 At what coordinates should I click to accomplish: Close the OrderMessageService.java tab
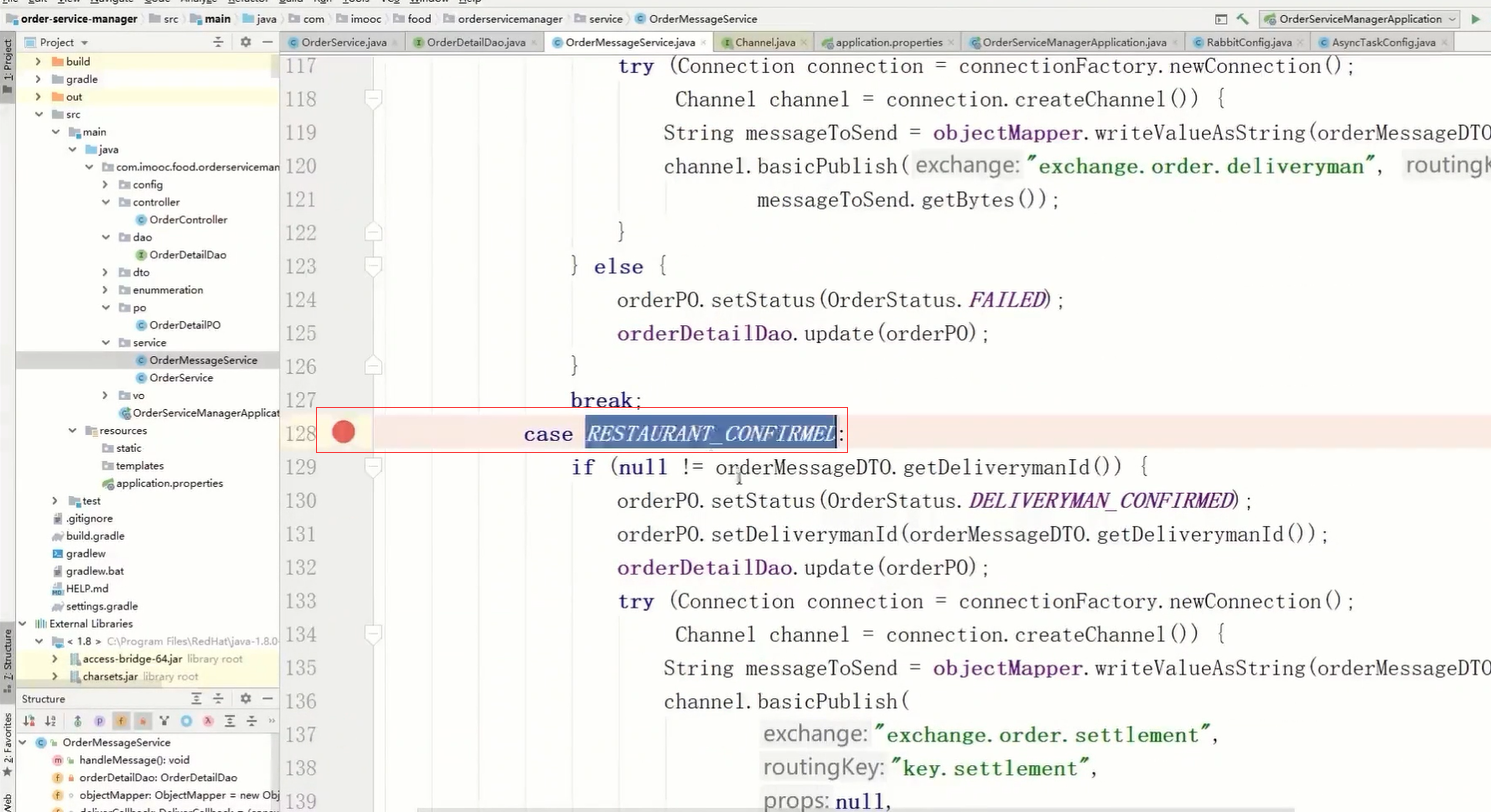click(704, 43)
